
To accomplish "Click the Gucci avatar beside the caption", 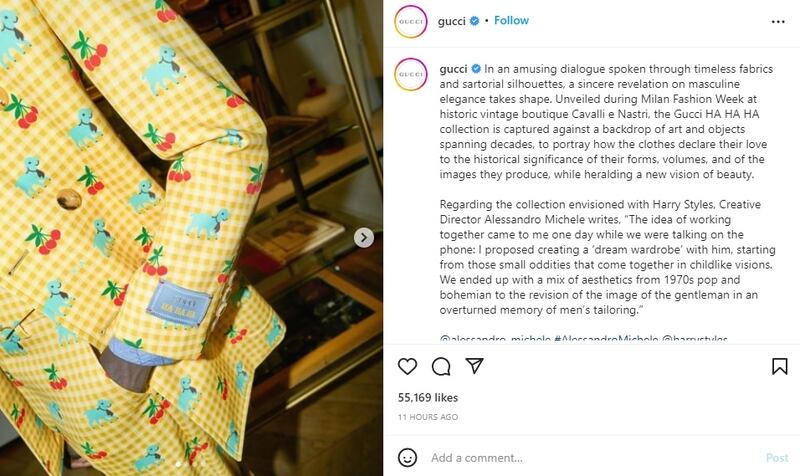I will 411,74.
